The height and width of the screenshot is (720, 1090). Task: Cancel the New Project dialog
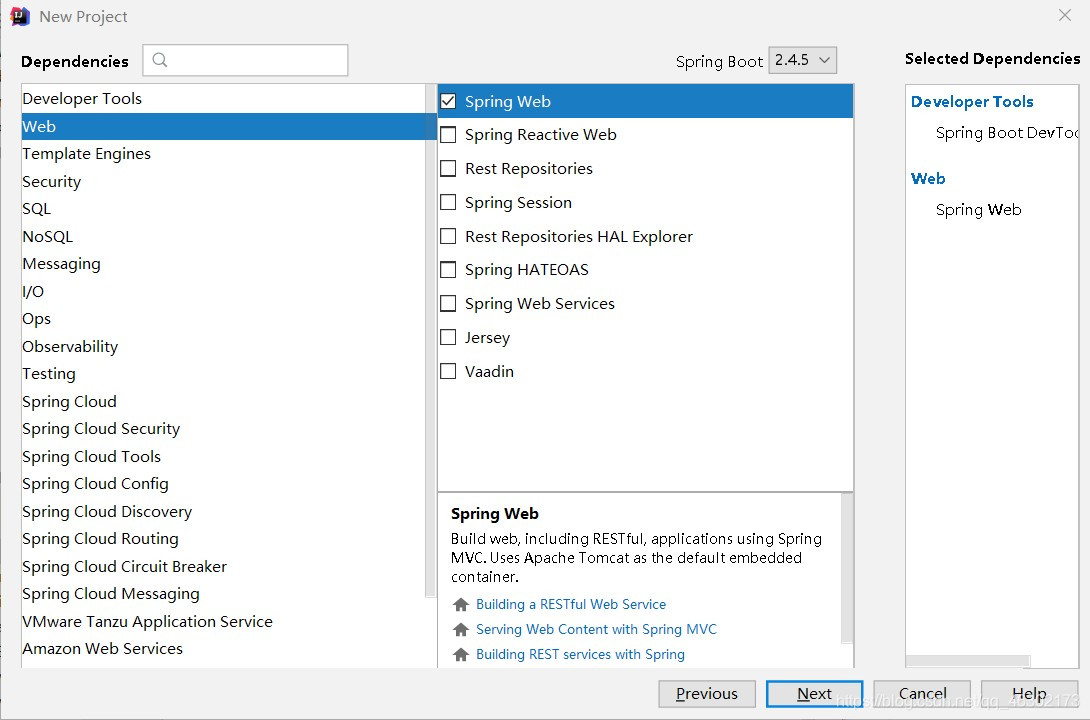pos(922,694)
